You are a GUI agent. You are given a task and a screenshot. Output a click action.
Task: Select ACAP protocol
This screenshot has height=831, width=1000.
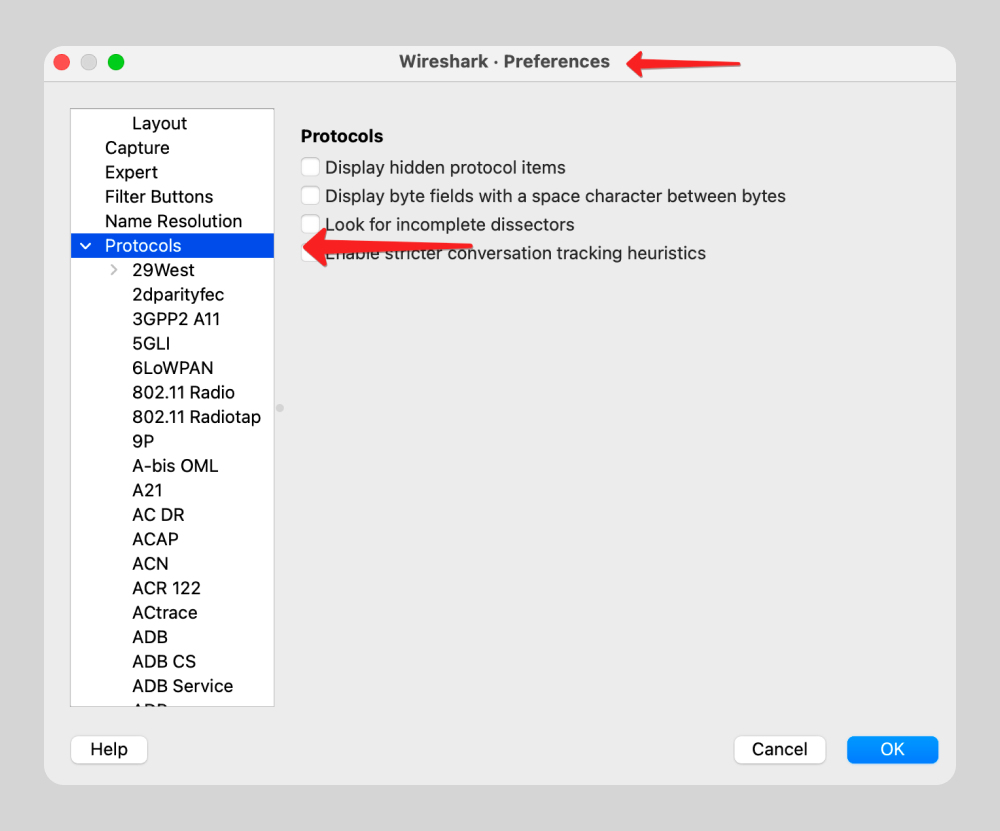tap(156, 539)
